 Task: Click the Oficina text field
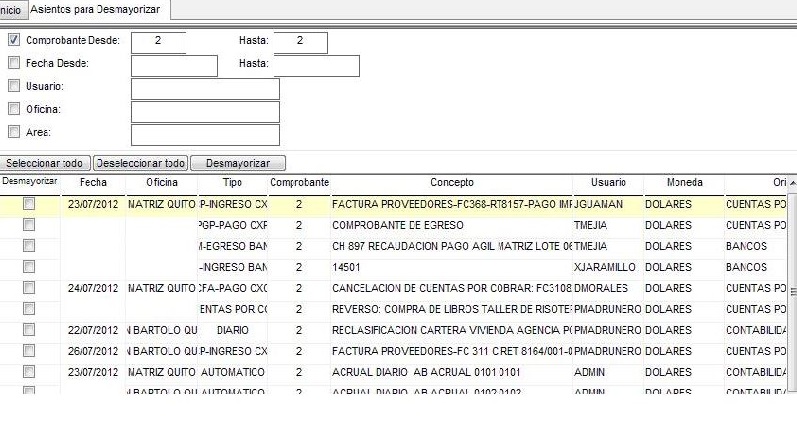(205, 112)
